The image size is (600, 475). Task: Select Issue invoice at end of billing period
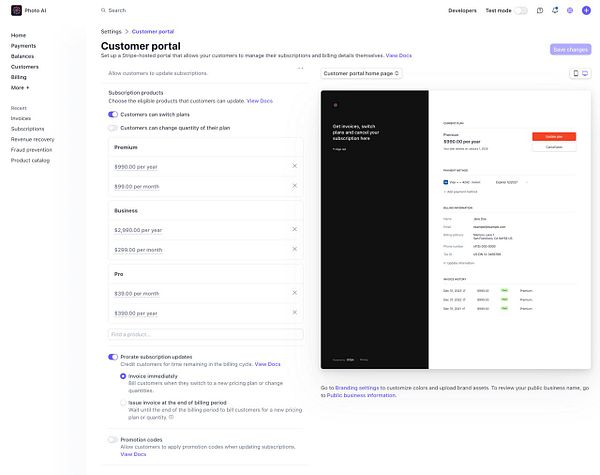pos(123,403)
